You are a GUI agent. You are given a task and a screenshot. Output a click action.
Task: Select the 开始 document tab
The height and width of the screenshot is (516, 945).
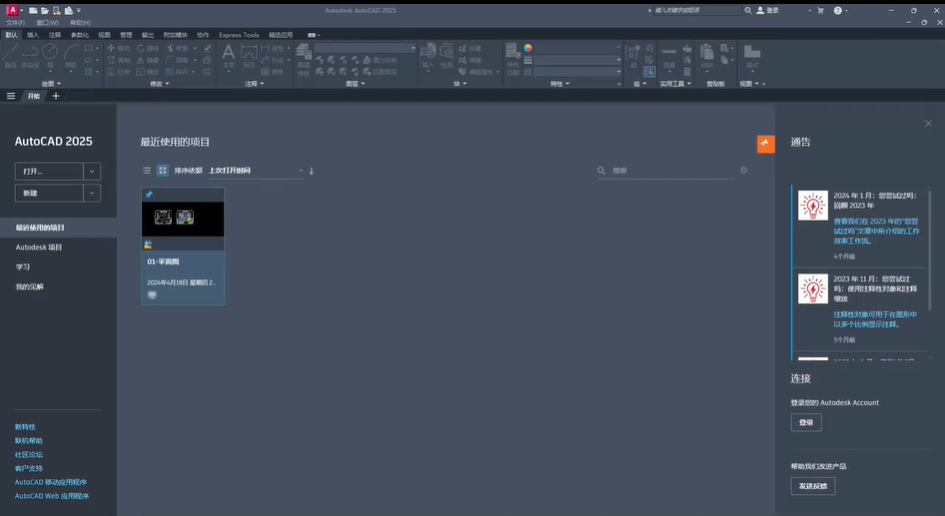(x=33, y=96)
